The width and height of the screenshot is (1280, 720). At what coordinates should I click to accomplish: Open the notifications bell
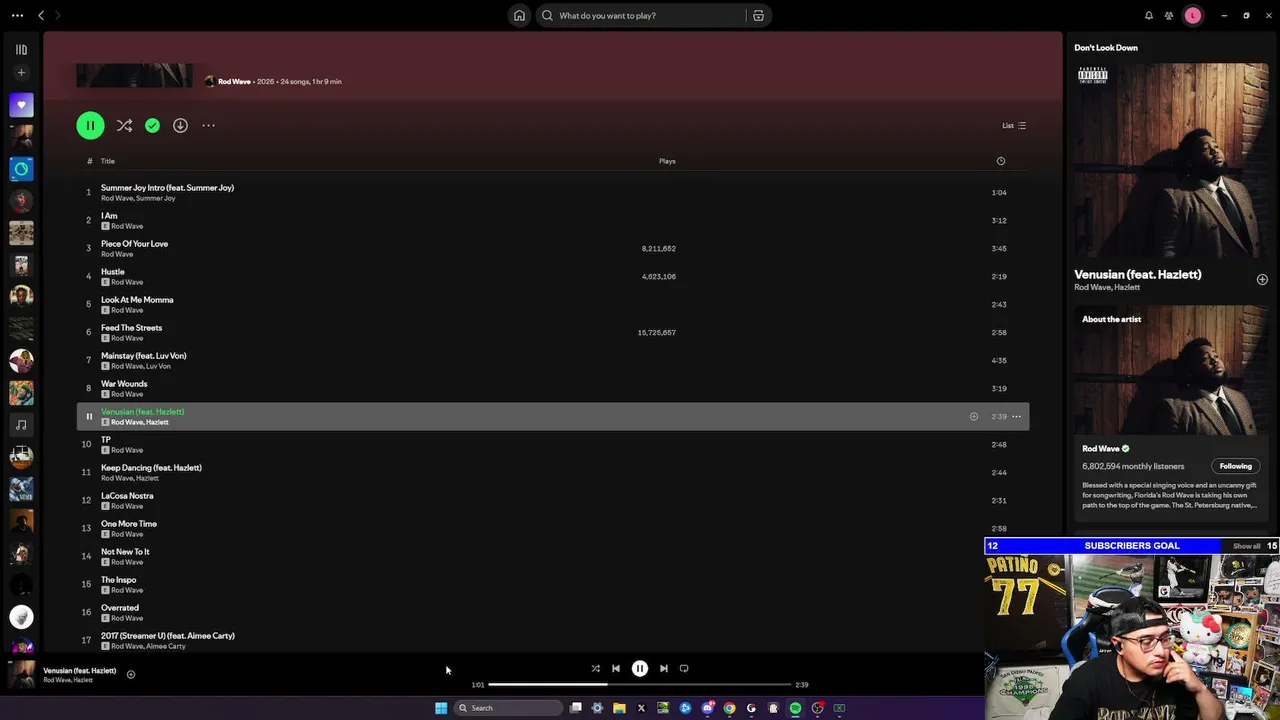click(1148, 15)
